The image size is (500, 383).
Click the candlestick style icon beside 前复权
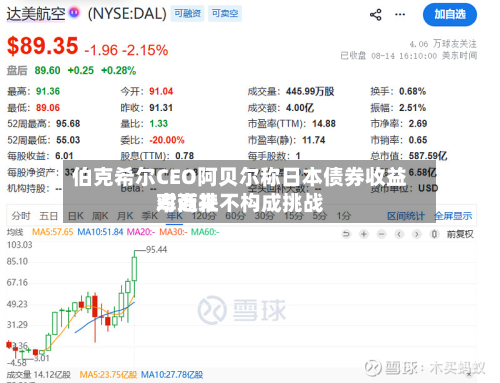tap(434, 234)
